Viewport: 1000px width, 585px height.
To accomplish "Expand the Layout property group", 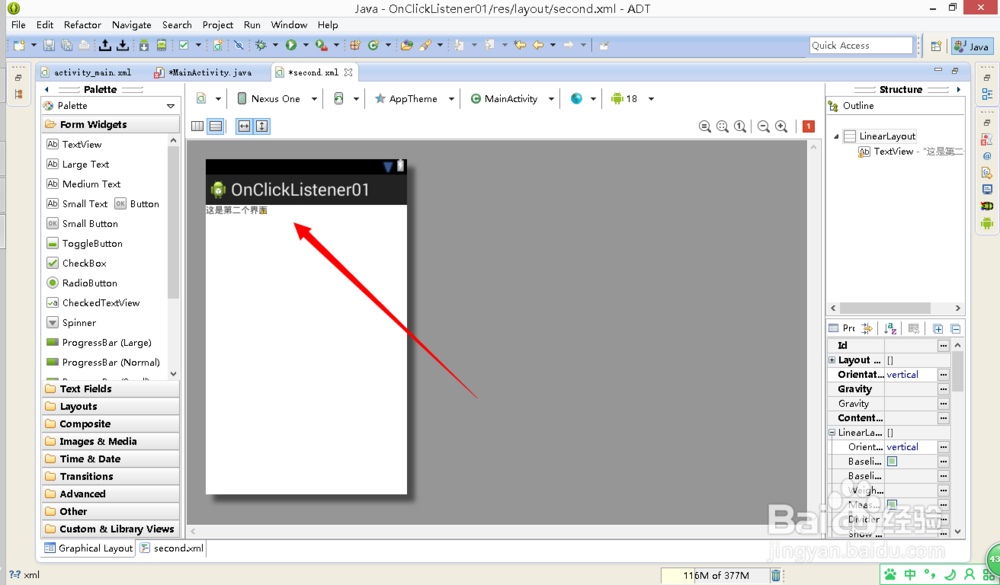I will click(x=832, y=360).
